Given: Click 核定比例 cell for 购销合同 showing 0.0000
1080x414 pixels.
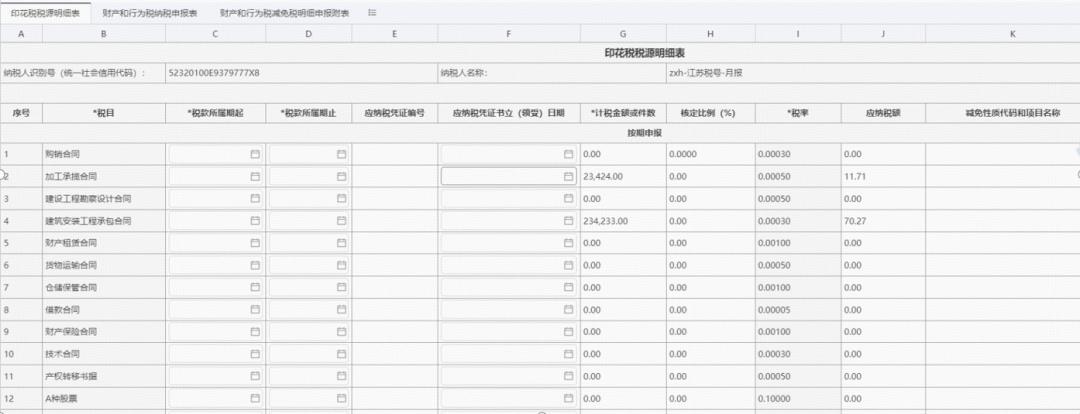Looking at the screenshot, I should tap(710, 154).
